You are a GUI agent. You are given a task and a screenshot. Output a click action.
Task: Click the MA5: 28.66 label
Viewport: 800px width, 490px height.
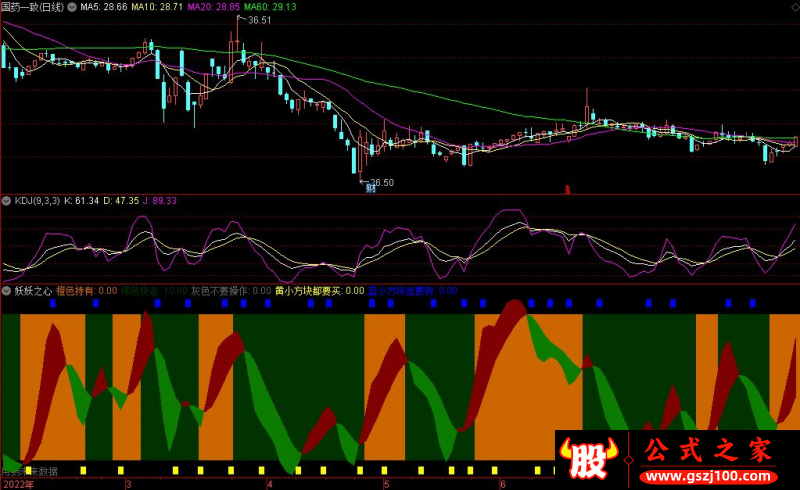[104, 7]
